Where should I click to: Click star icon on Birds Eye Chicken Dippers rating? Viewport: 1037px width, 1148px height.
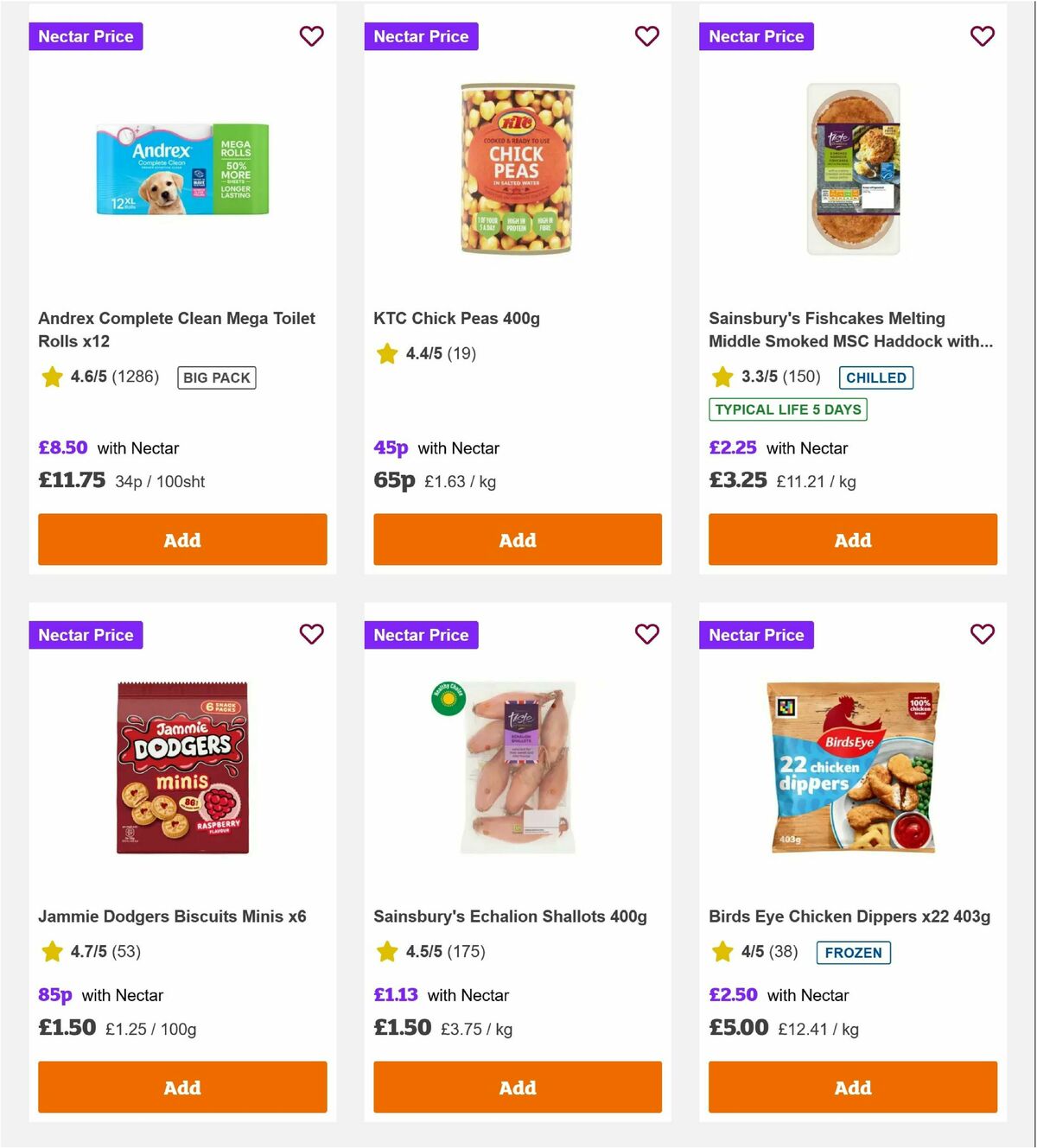721,953
